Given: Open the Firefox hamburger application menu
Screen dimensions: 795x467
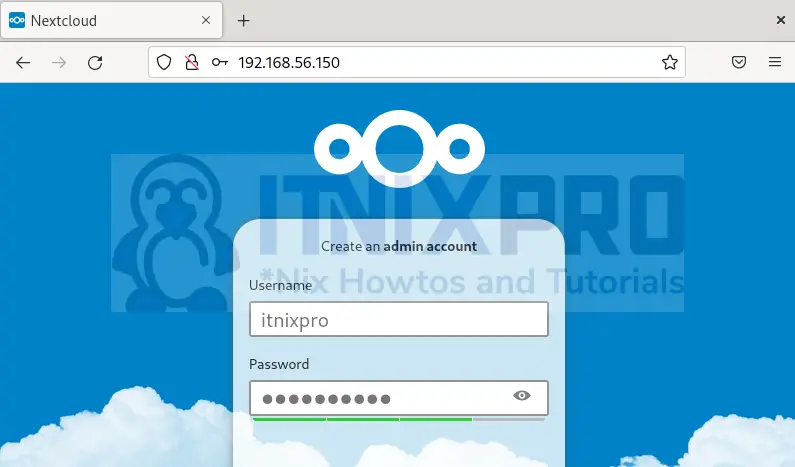Looking at the screenshot, I should [774, 62].
